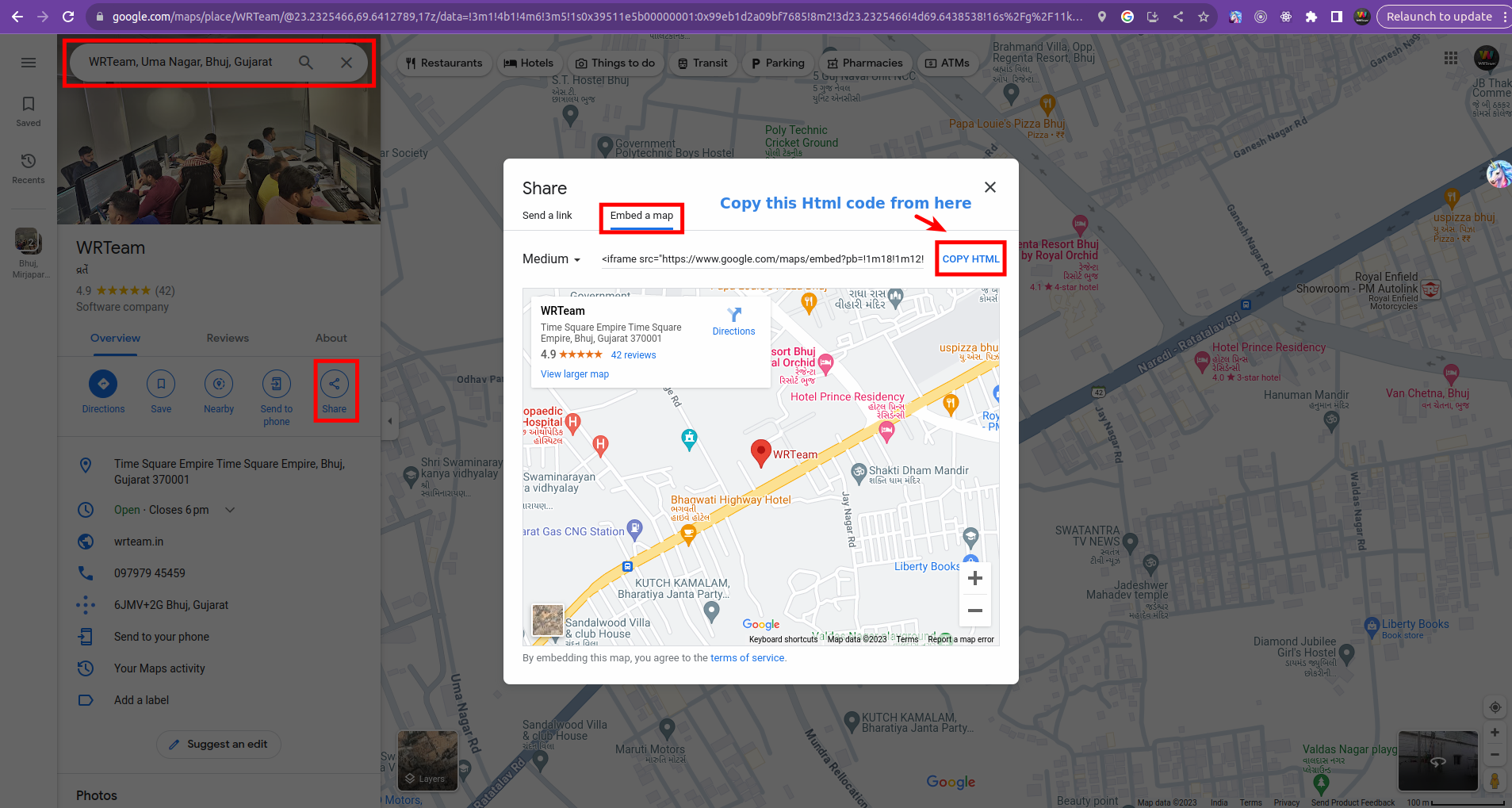Viewport: 1512px width, 808px height.
Task: Bookmark page with star icon
Action: [1204, 17]
